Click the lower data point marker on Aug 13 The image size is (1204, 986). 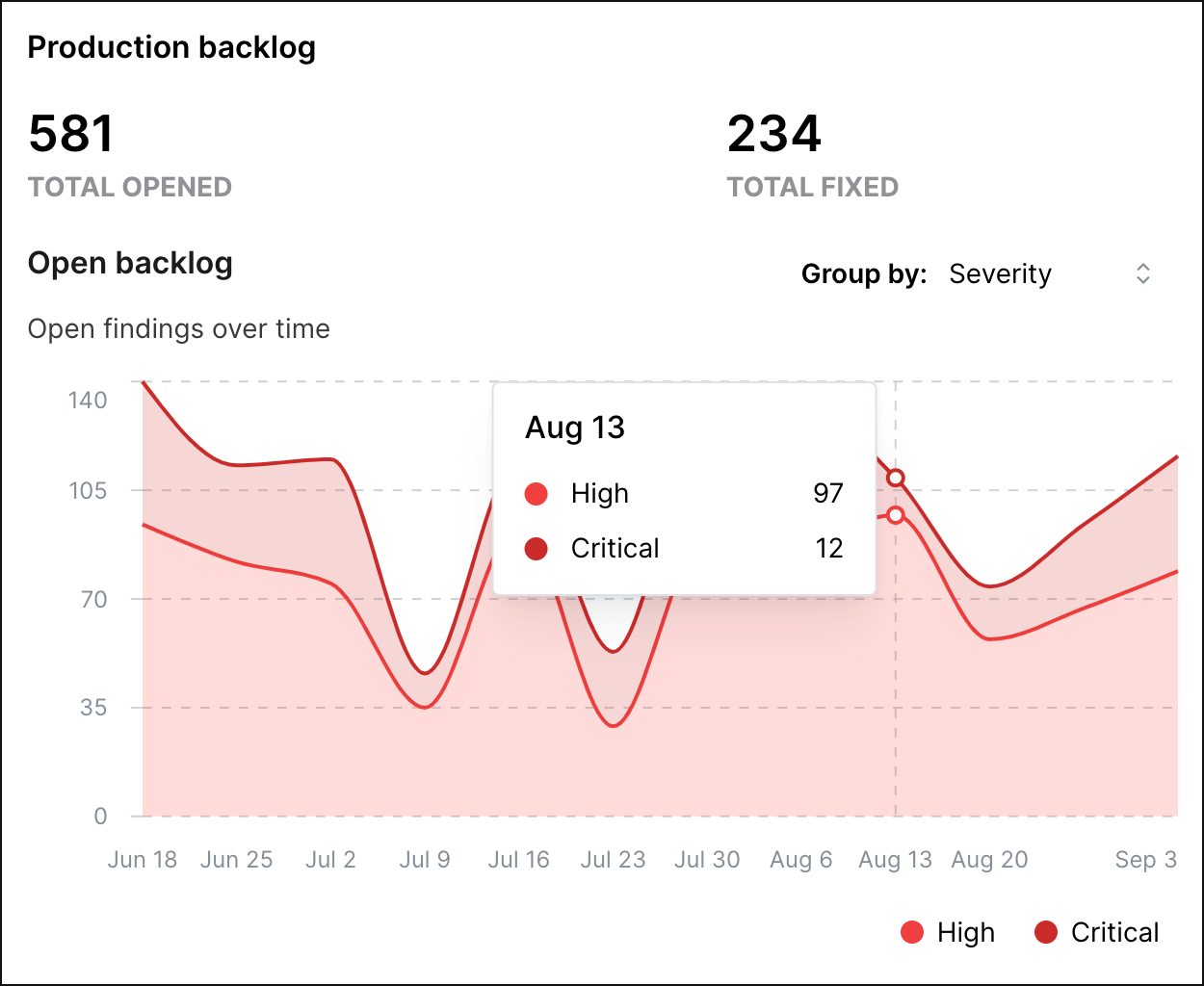[x=896, y=516]
